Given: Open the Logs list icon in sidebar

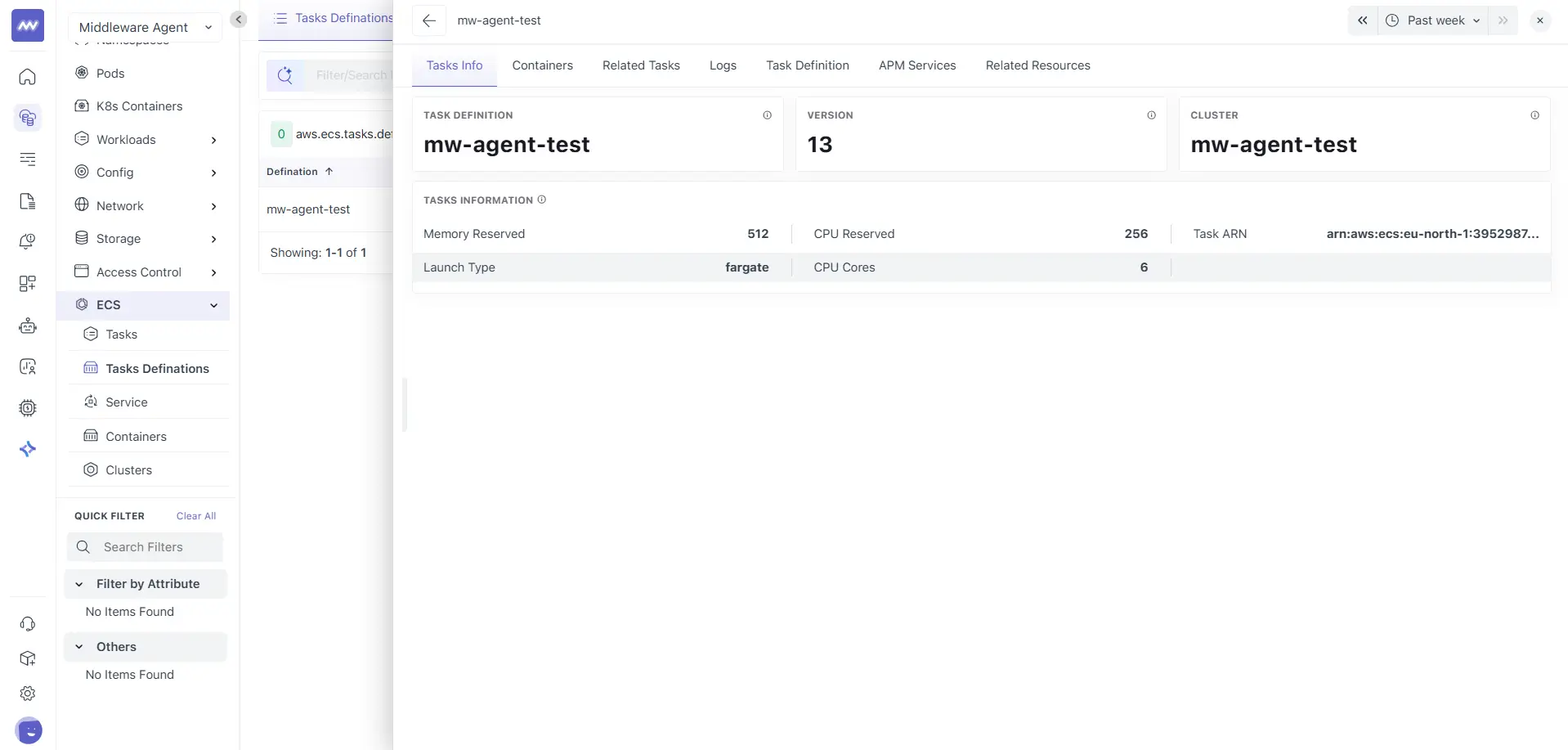Looking at the screenshot, I should (x=27, y=160).
